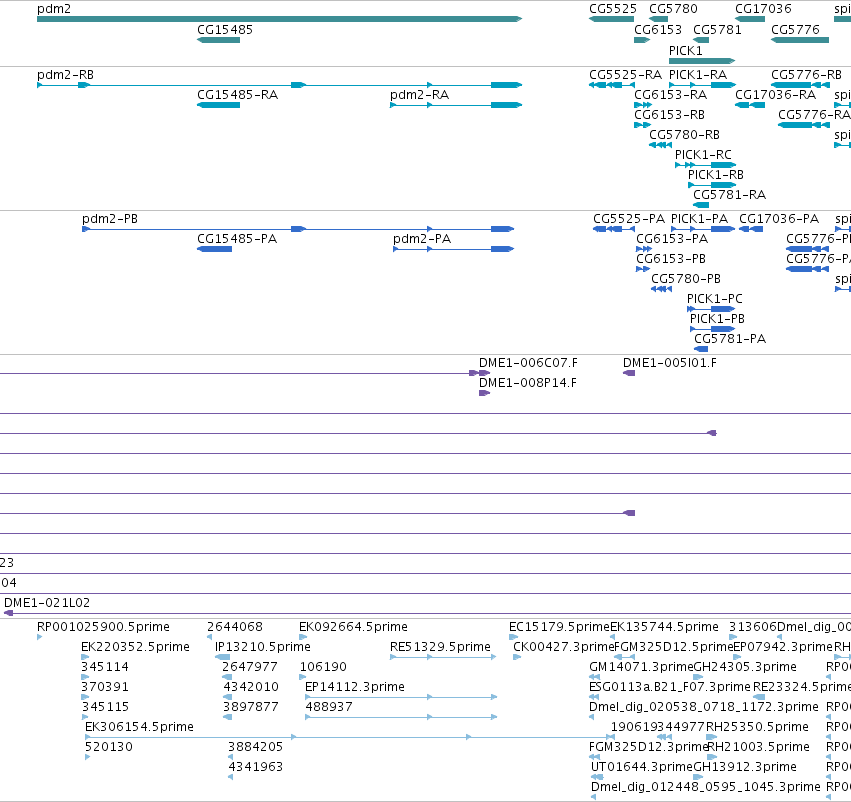The image size is (851, 802).
Task: Click the CG5780-RB transcript label
Action: pyautogui.click(x=684, y=135)
